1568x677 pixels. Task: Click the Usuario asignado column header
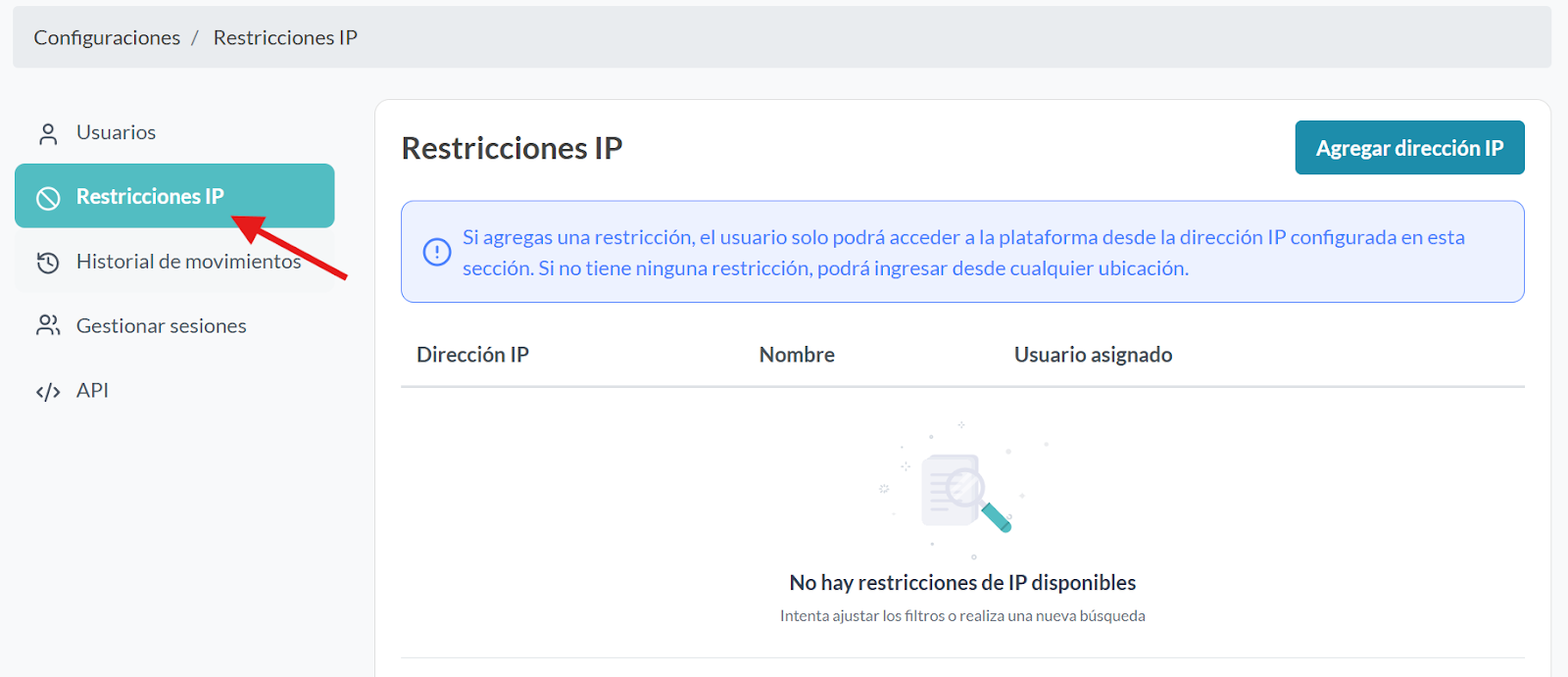[1093, 355]
